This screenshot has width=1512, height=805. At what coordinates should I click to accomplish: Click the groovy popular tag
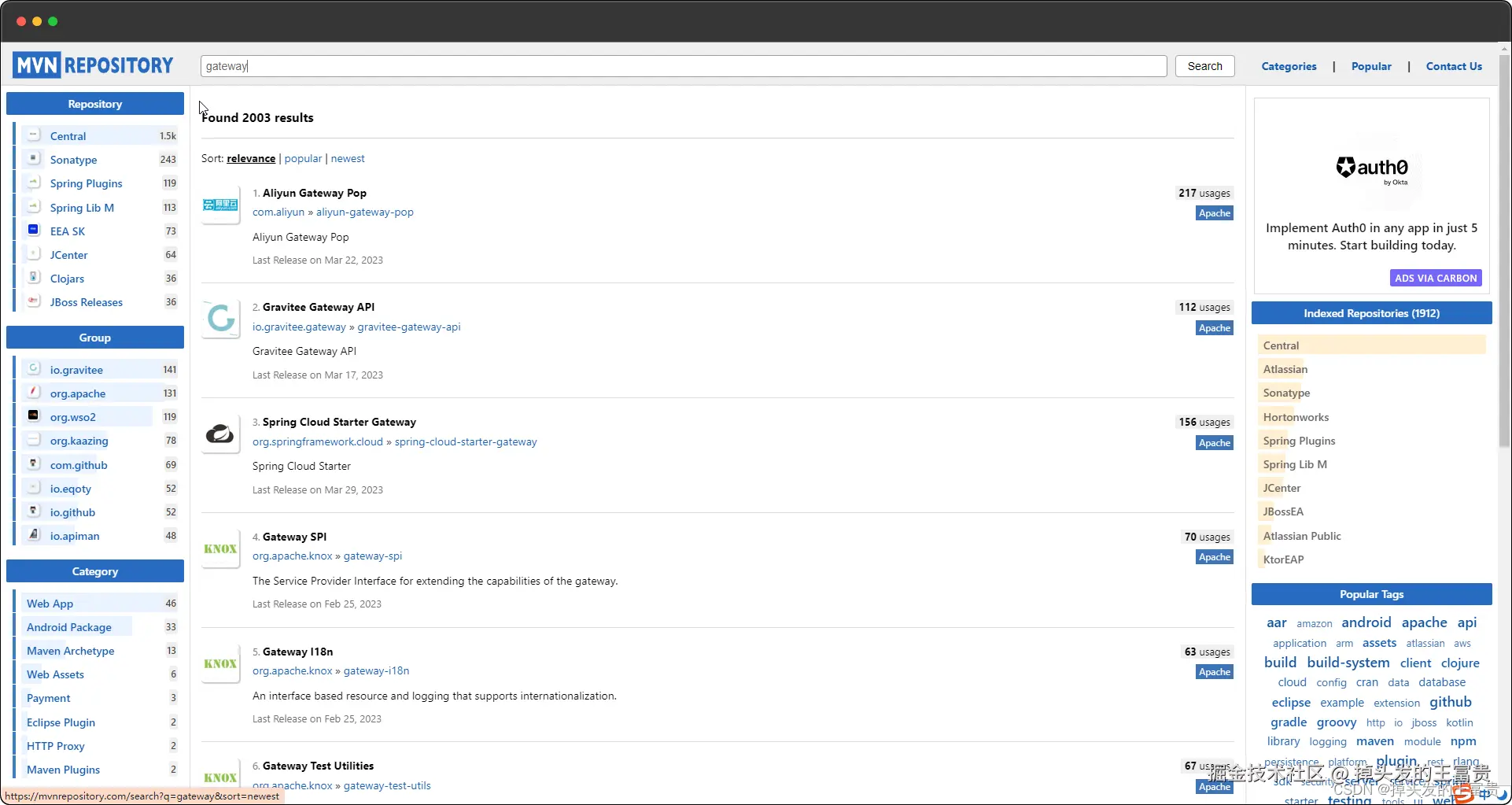[x=1337, y=722]
